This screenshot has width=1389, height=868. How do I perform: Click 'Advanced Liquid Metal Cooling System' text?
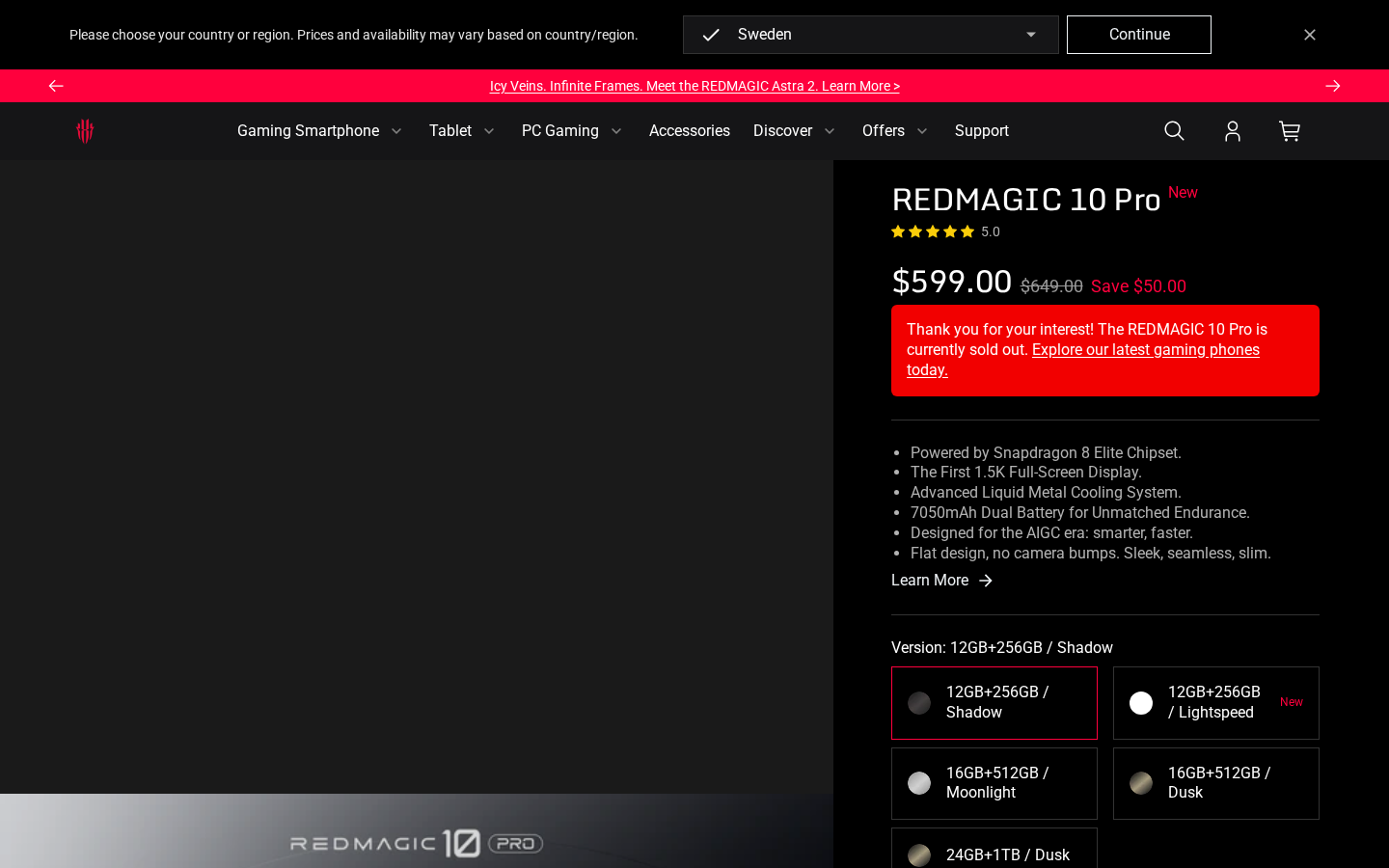tap(1046, 493)
